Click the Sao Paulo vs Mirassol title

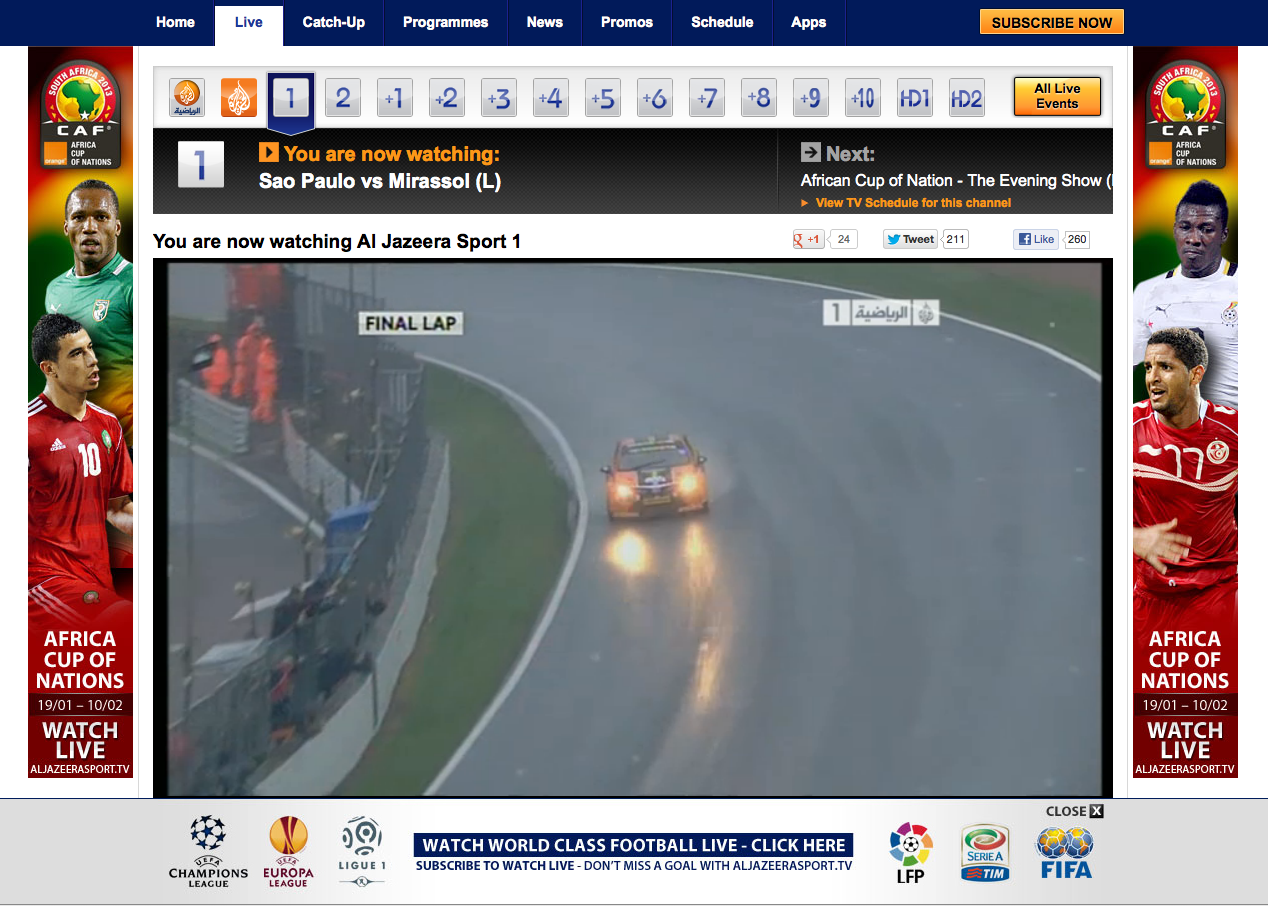380,181
